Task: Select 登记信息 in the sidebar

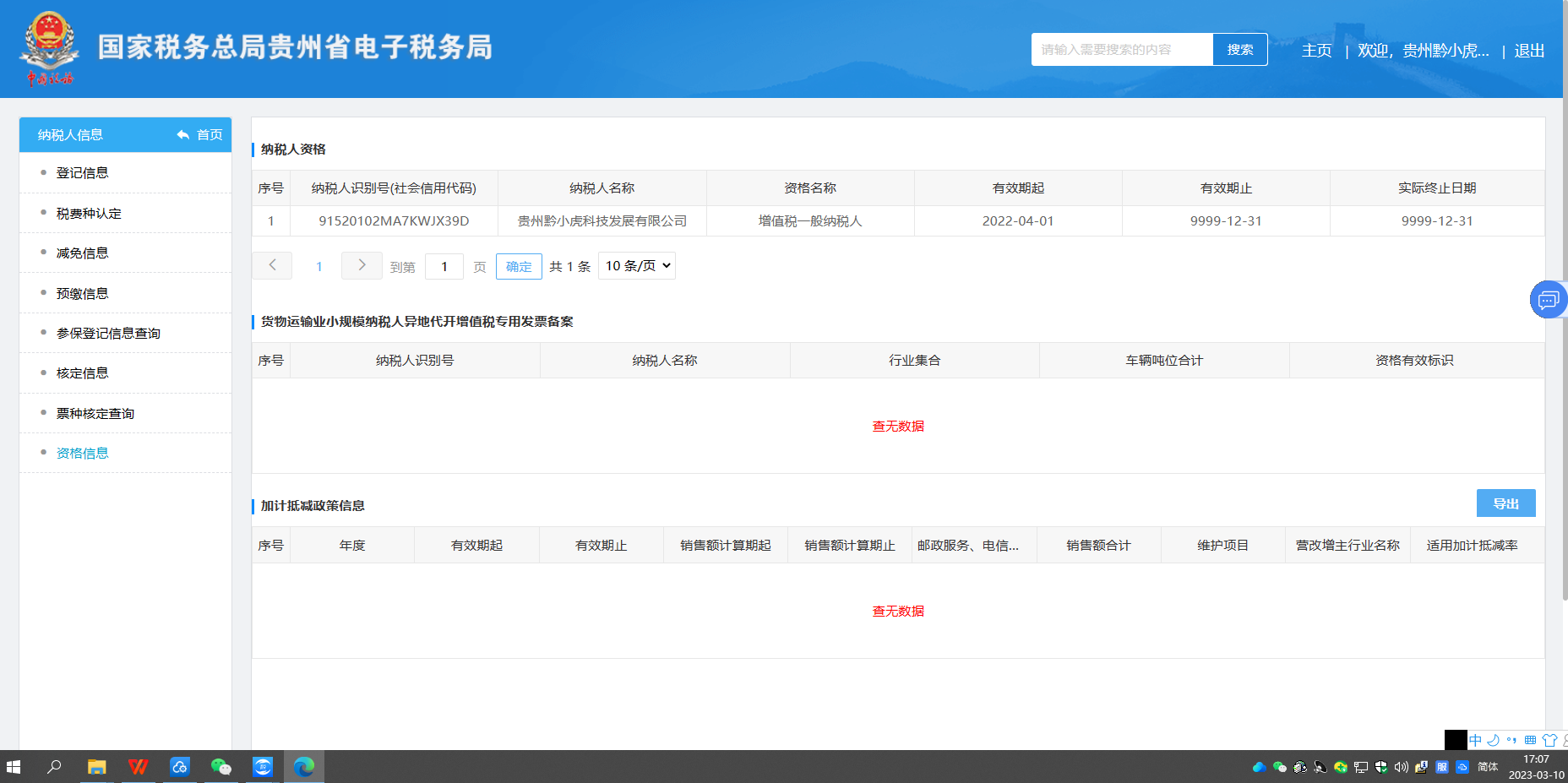Action: (x=82, y=173)
